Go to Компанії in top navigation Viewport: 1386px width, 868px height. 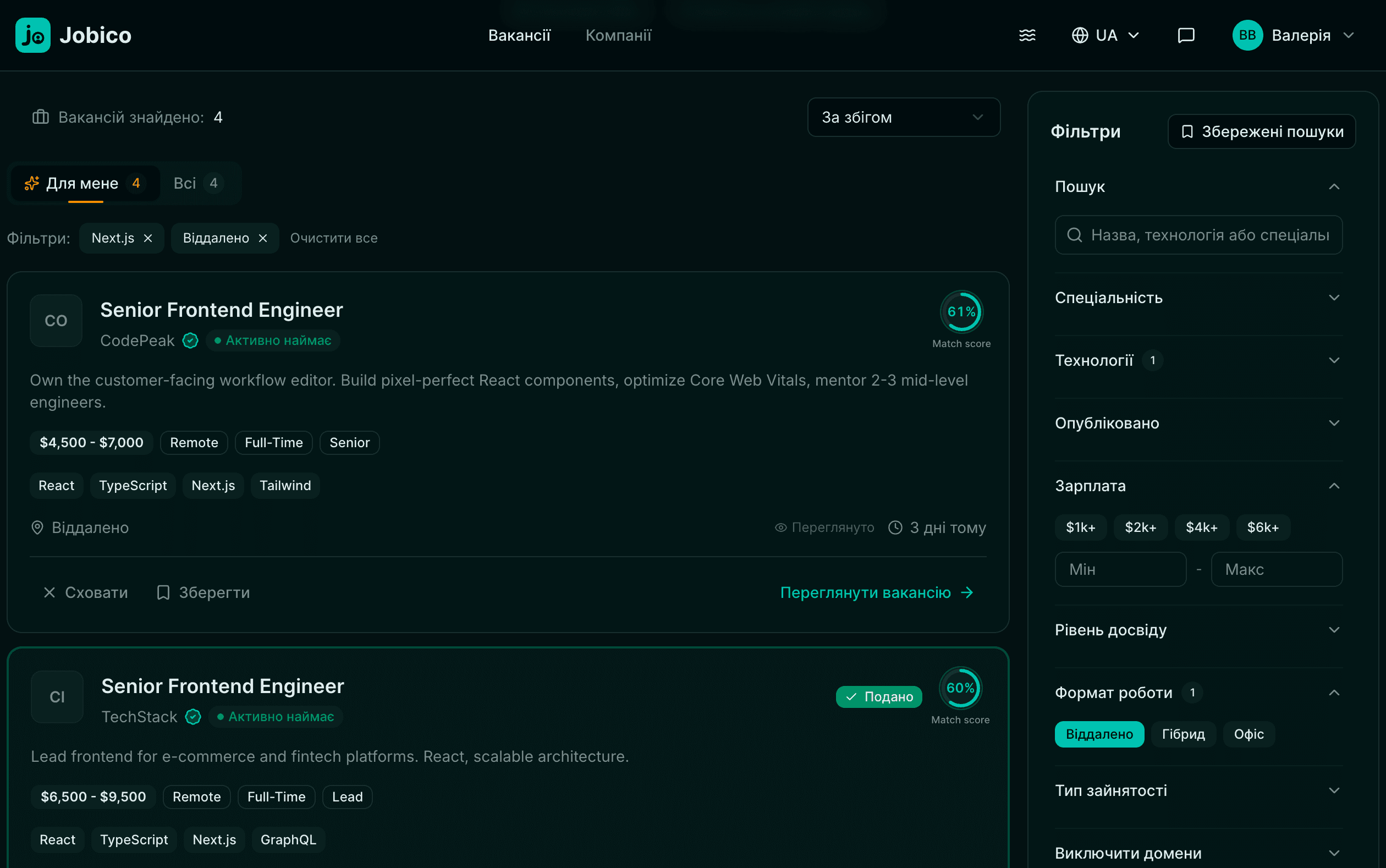618,35
